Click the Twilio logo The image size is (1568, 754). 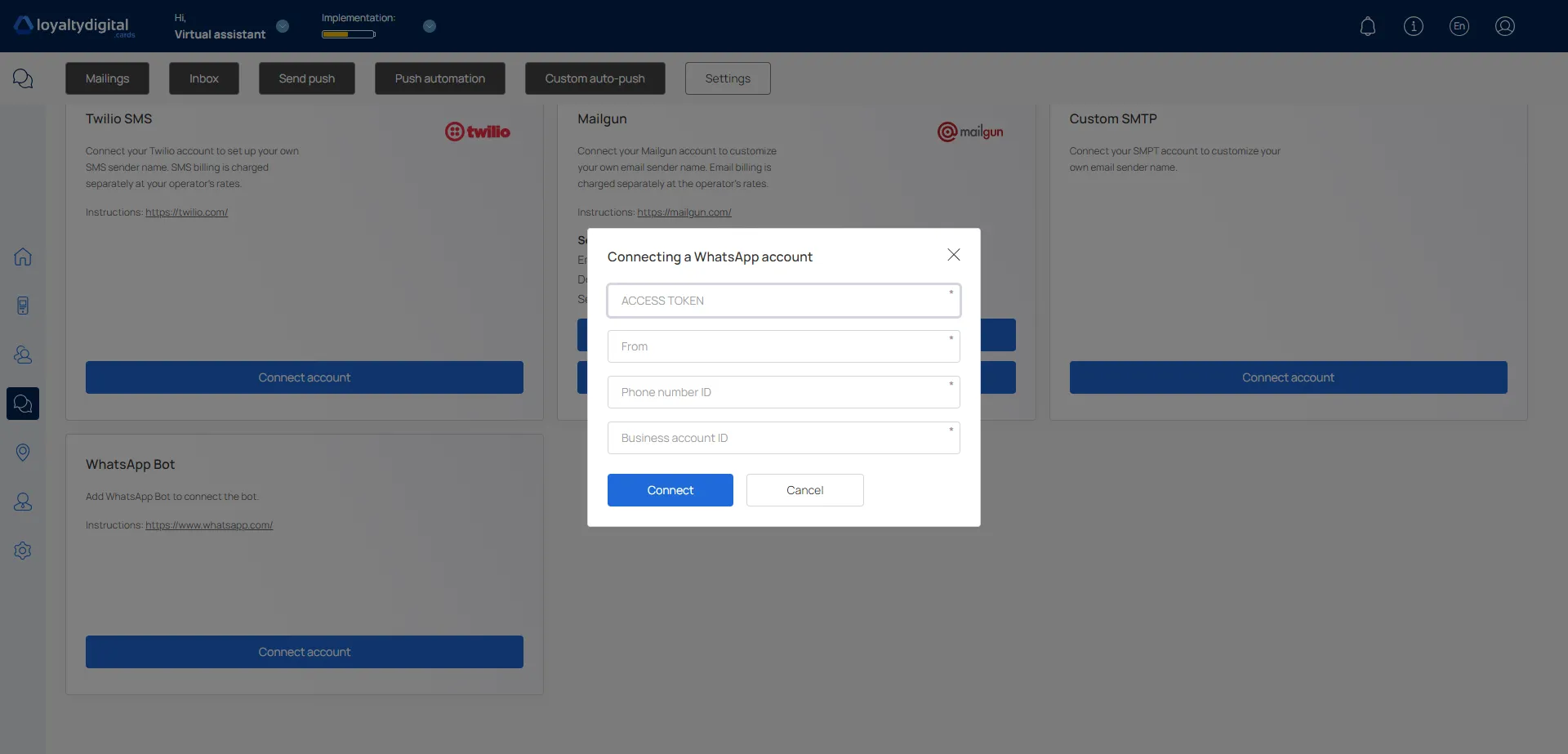tap(478, 132)
